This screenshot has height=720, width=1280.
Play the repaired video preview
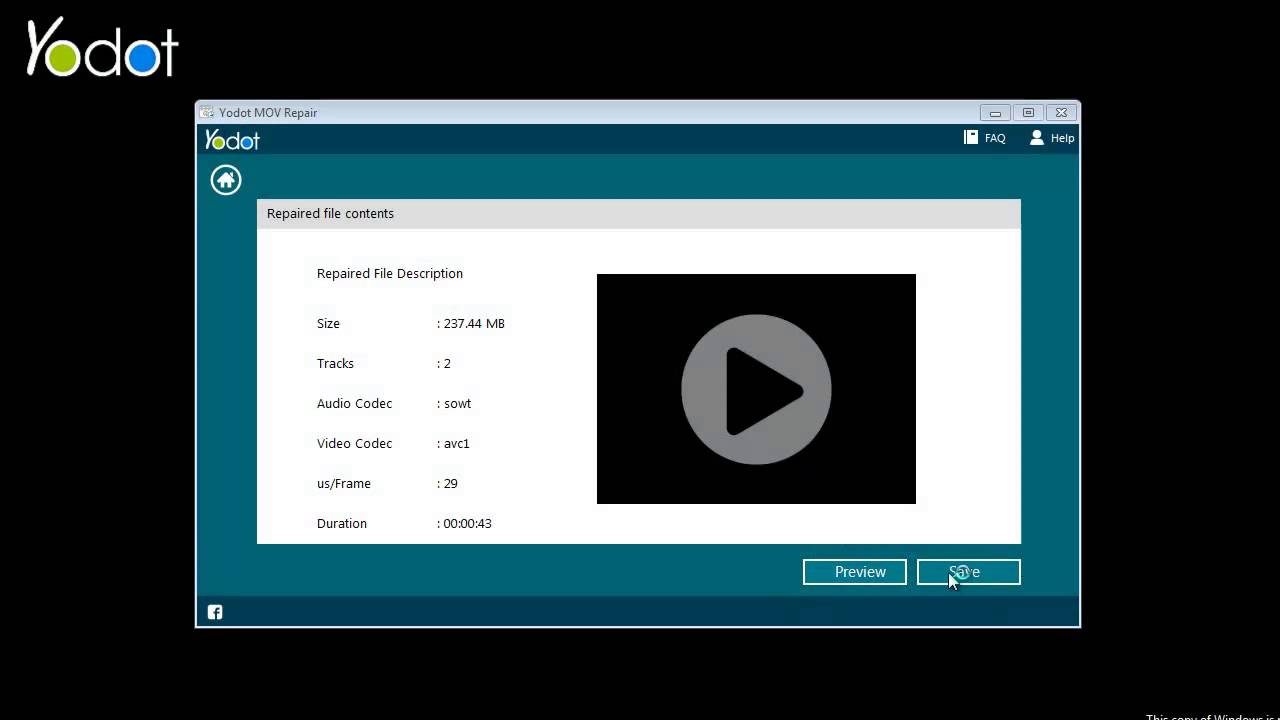point(756,389)
